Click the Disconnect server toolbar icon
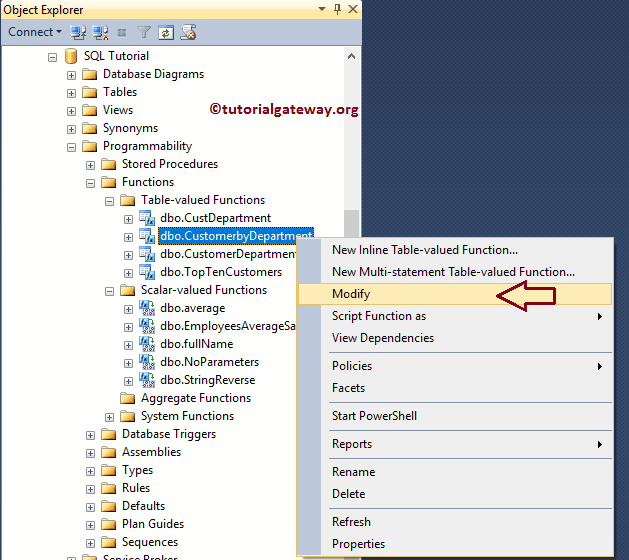Image resolution: width=629 pixels, height=560 pixels. (x=100, y=32)
